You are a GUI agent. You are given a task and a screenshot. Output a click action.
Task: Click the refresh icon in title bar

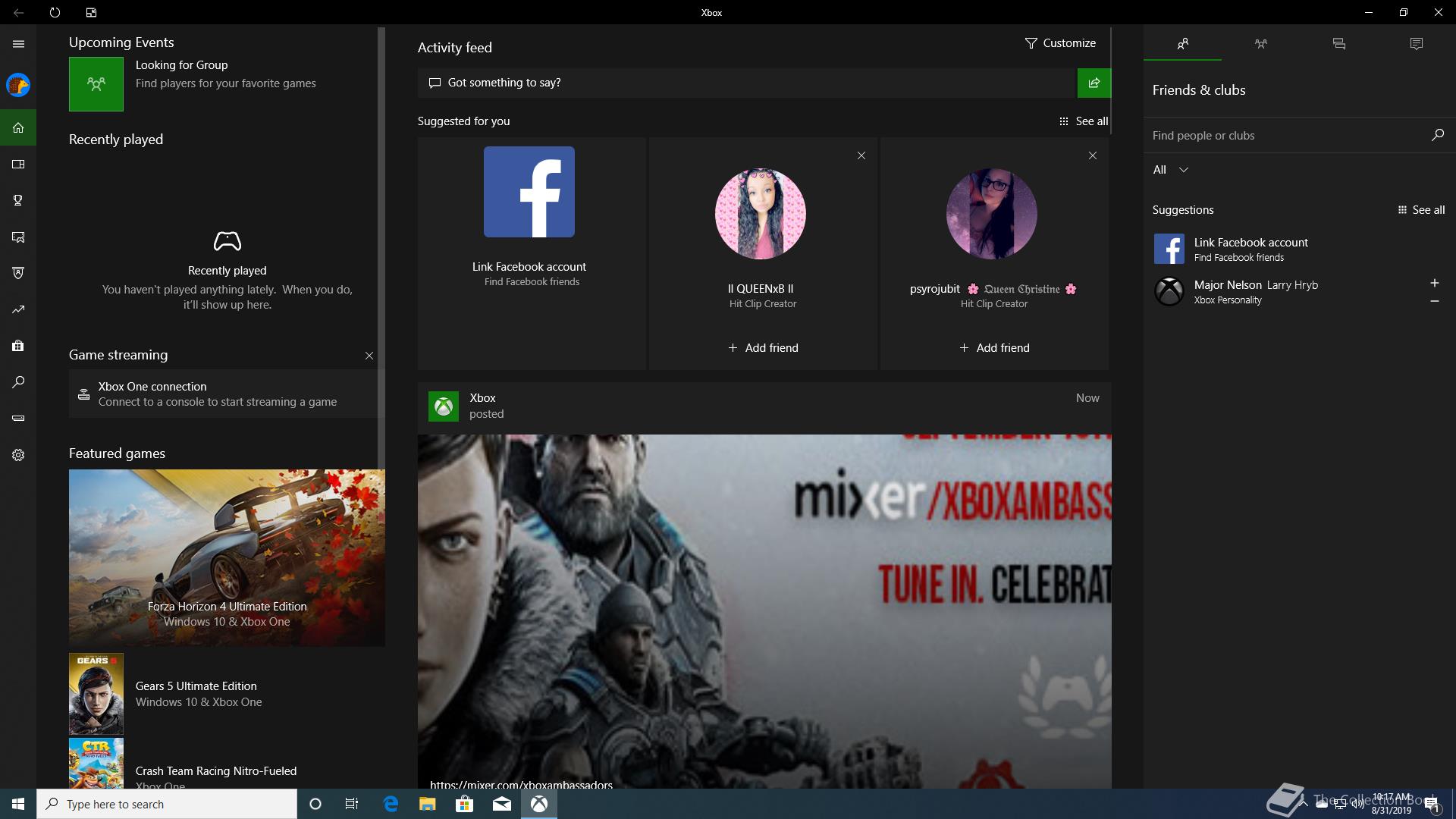point(55,12)
